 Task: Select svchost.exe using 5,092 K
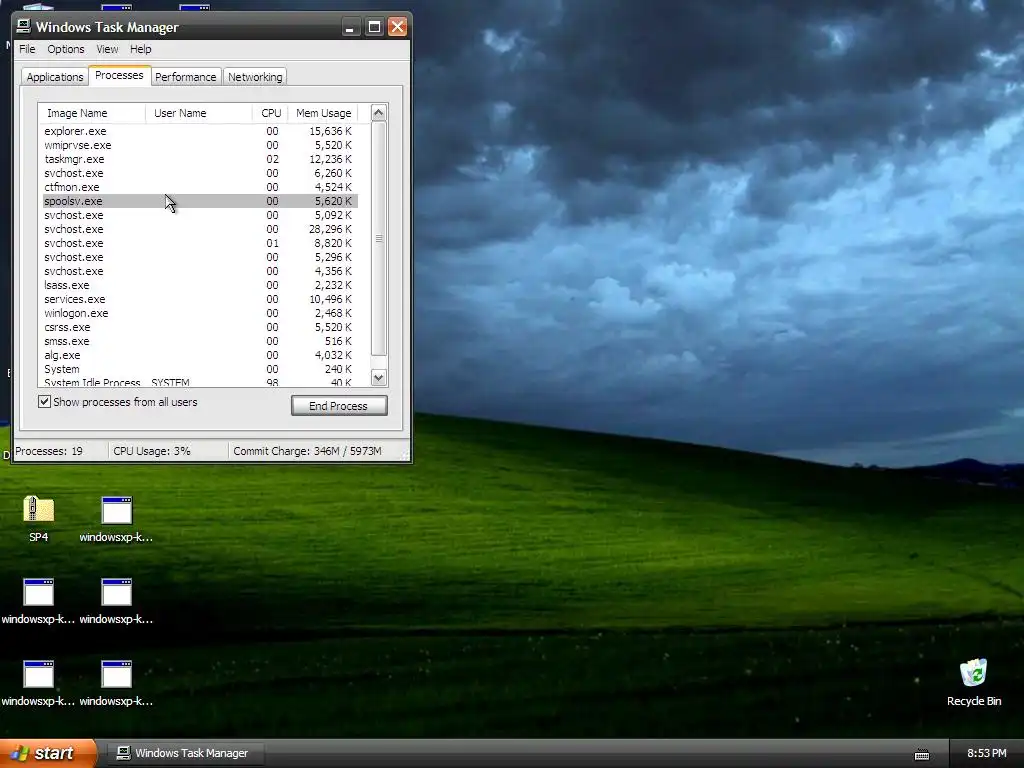(x=200, y=215)
